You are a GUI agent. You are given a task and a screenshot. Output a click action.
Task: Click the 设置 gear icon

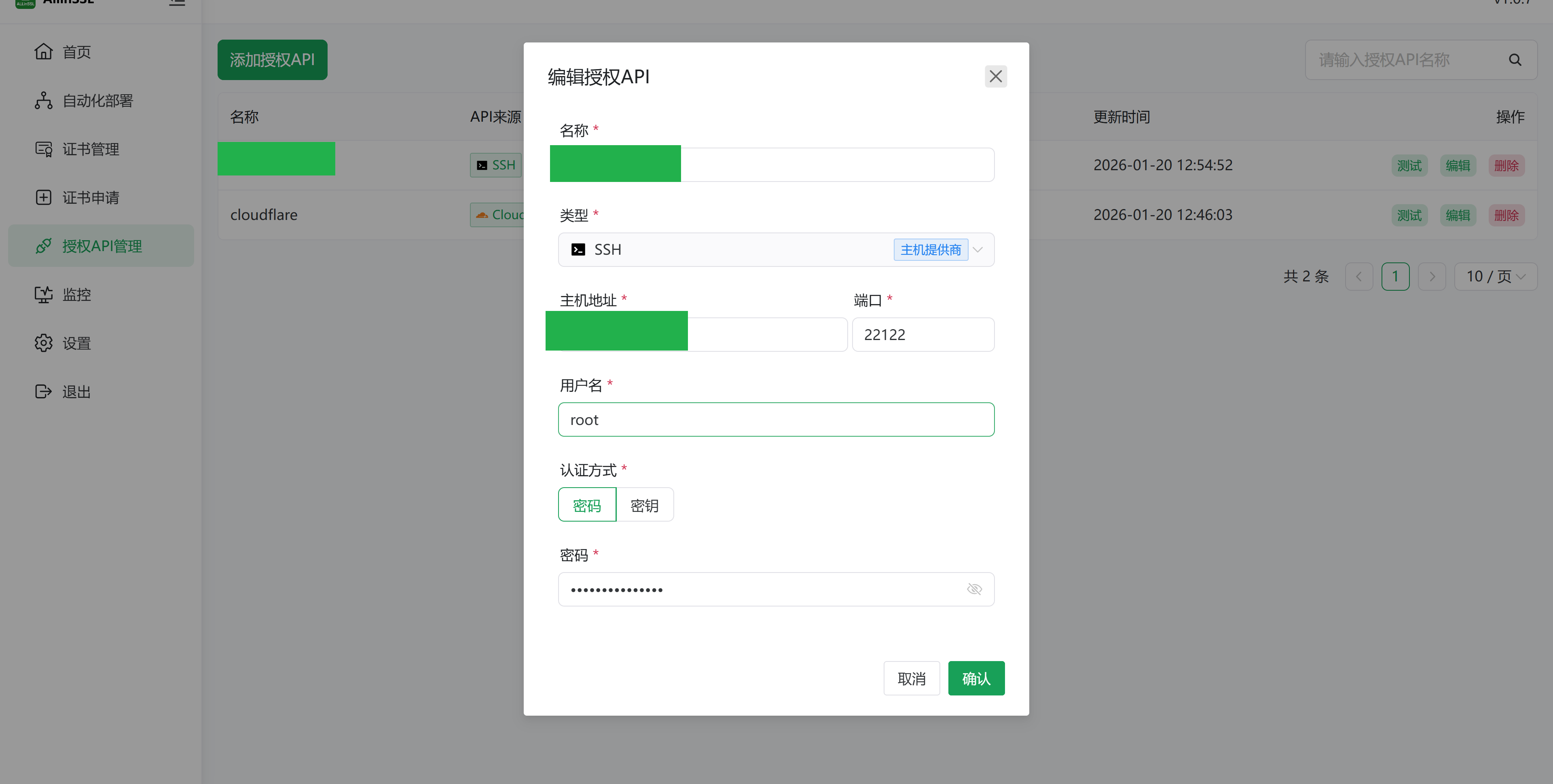[x=43, y=343]
